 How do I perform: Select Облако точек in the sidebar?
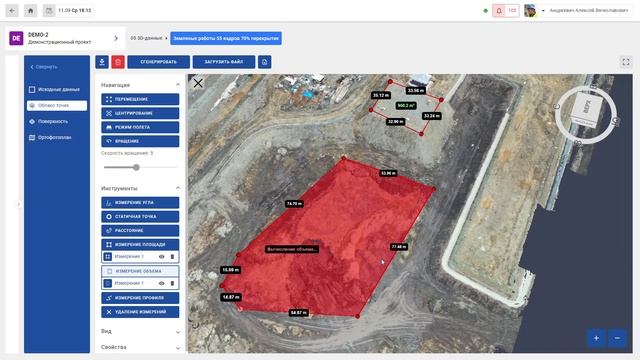pyautogui.click(x=57, y=105)
